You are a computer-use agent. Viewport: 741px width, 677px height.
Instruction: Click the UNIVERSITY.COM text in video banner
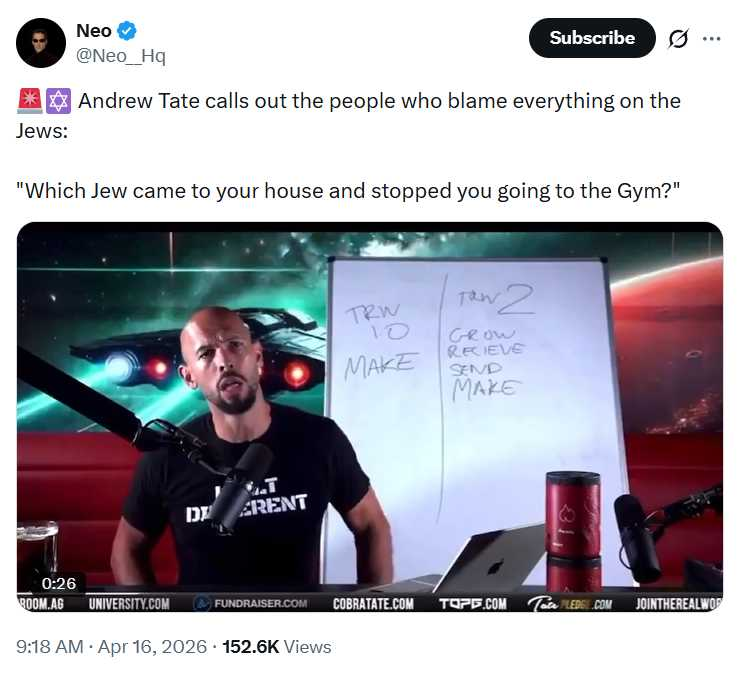click(x=129, y=604)
